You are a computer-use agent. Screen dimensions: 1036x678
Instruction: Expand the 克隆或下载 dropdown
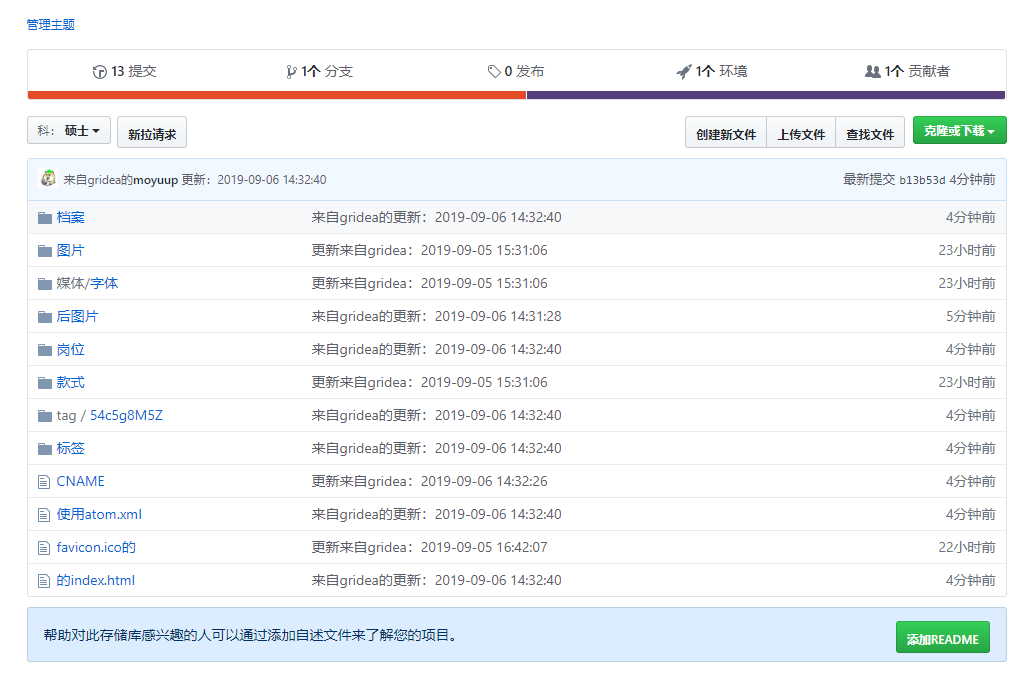click(x=959, y=130)
